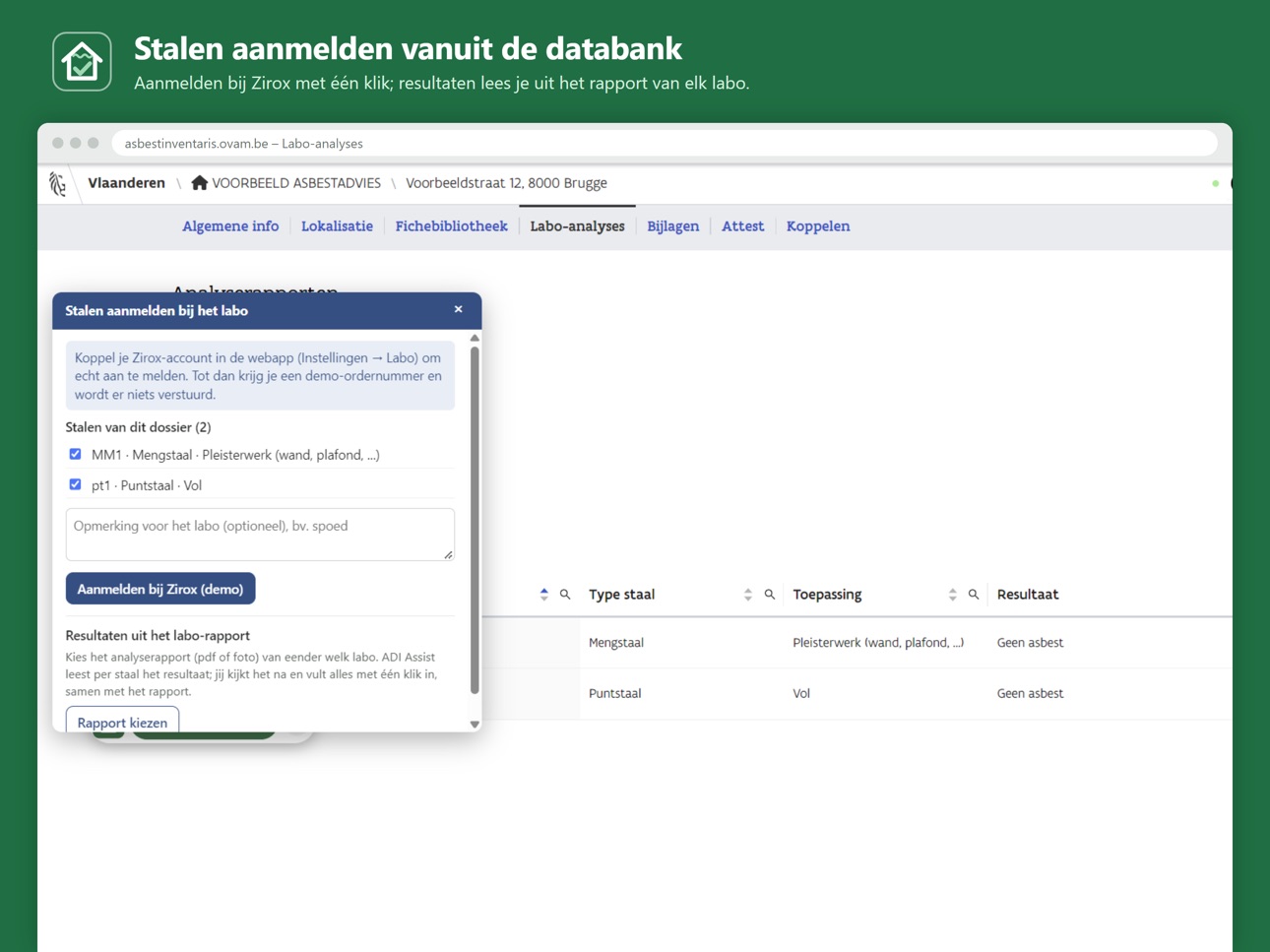Click search icon in Type staal column
The height and width of the screenshot is (952, 1270).
click(770, 595)
